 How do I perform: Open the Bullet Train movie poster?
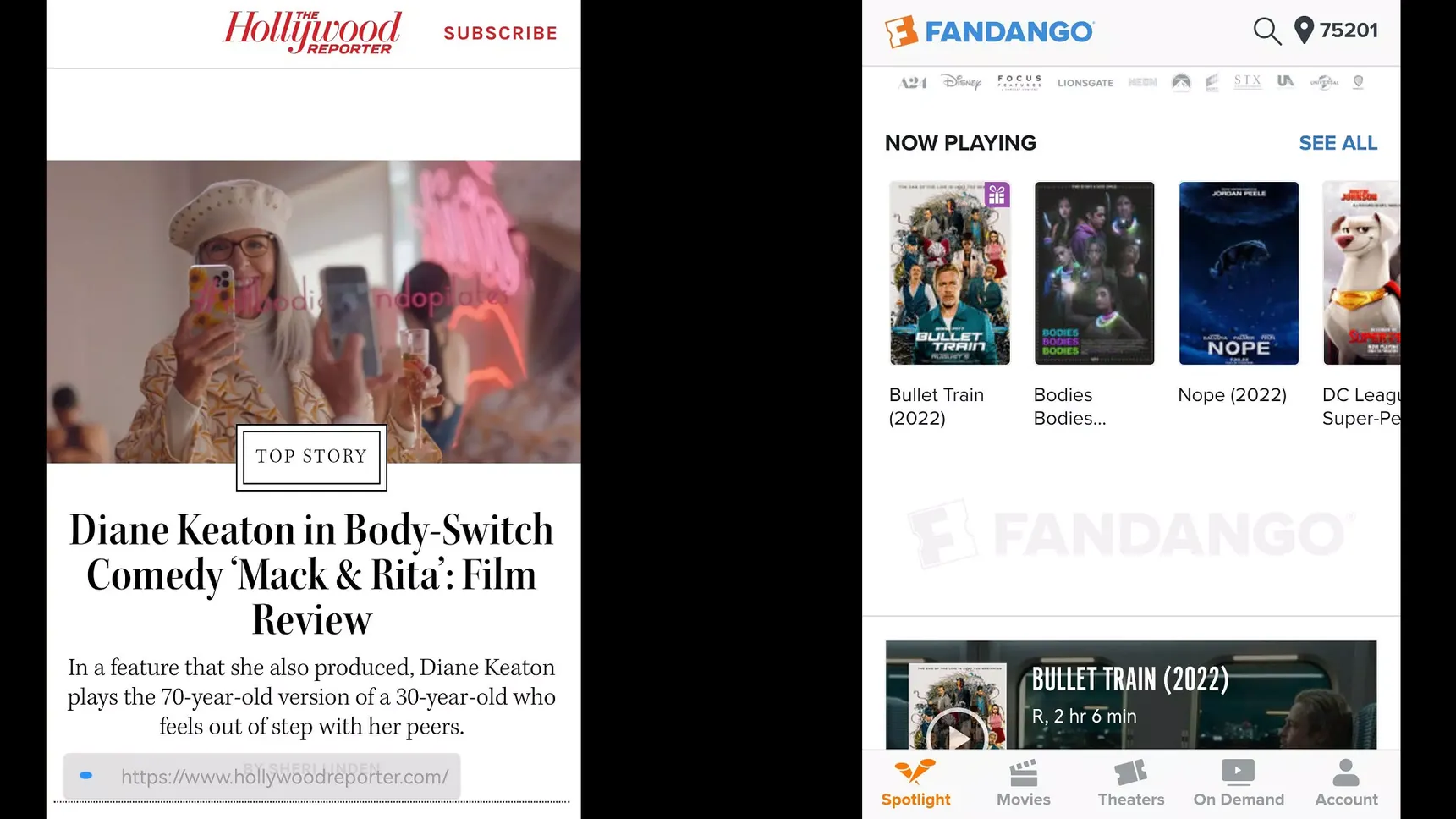click(x=949, y=273)
